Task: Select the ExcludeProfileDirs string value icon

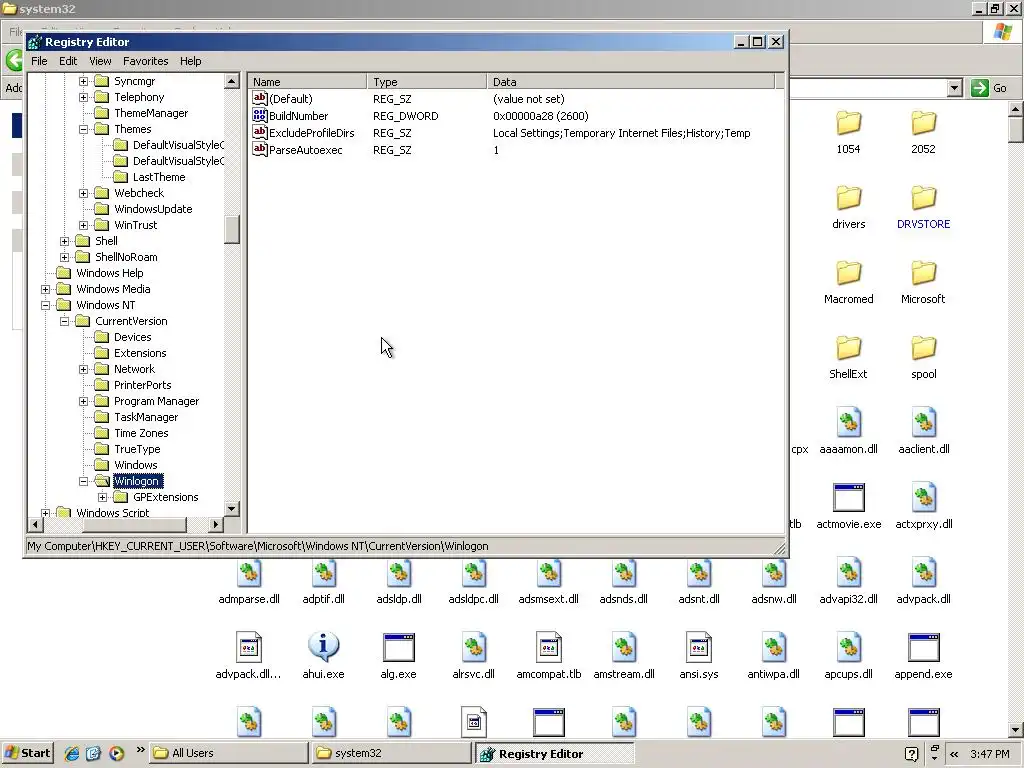Action: [x=260, y=133]
